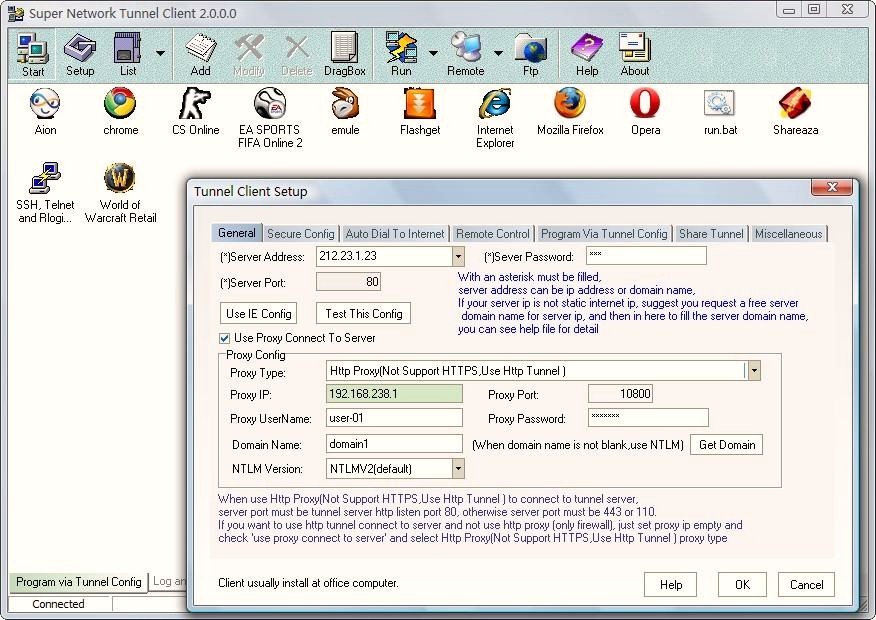Open the Setup toolbar icon
The height and width of the screenshot is (620, 876).
[x=80, y=54]
